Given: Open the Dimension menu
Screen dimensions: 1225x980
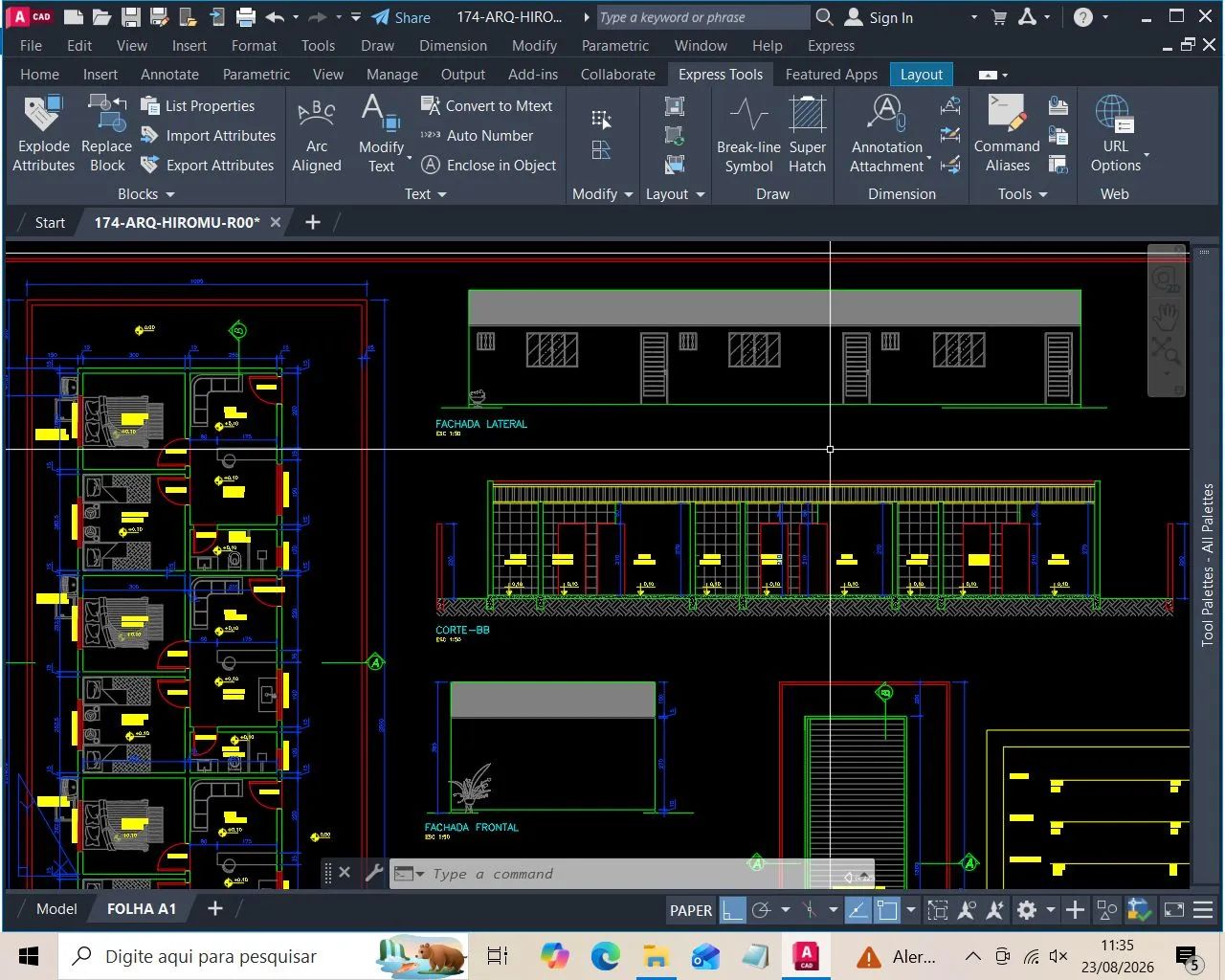Looking at the screenshot, I should coord(453,45).
